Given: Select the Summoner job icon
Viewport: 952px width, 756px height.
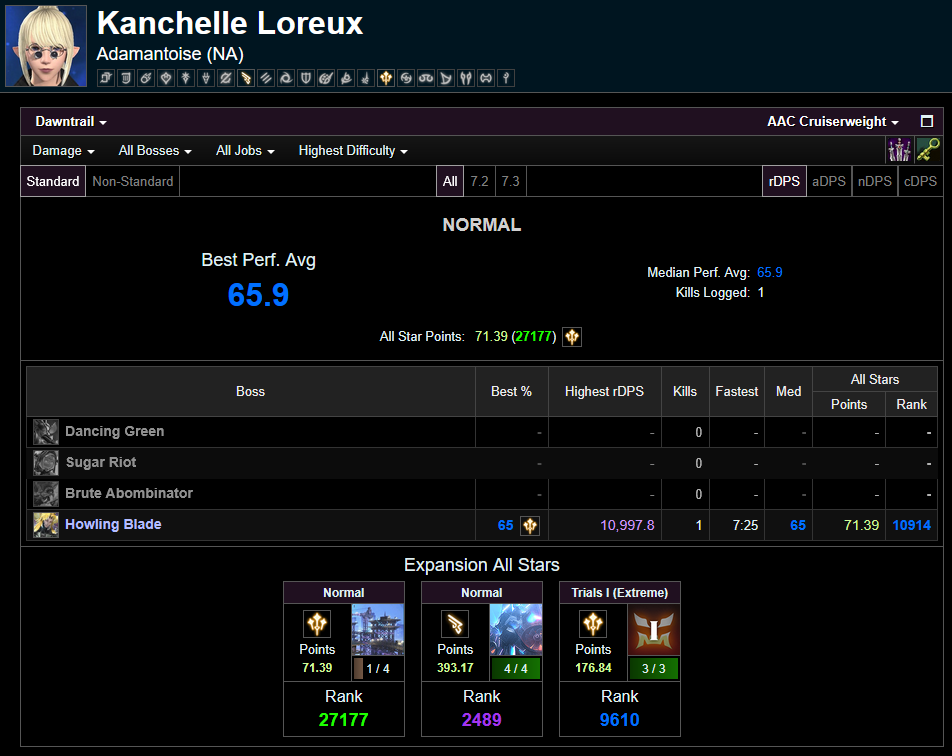Looking at the screenshot, I should pos(447,78).
